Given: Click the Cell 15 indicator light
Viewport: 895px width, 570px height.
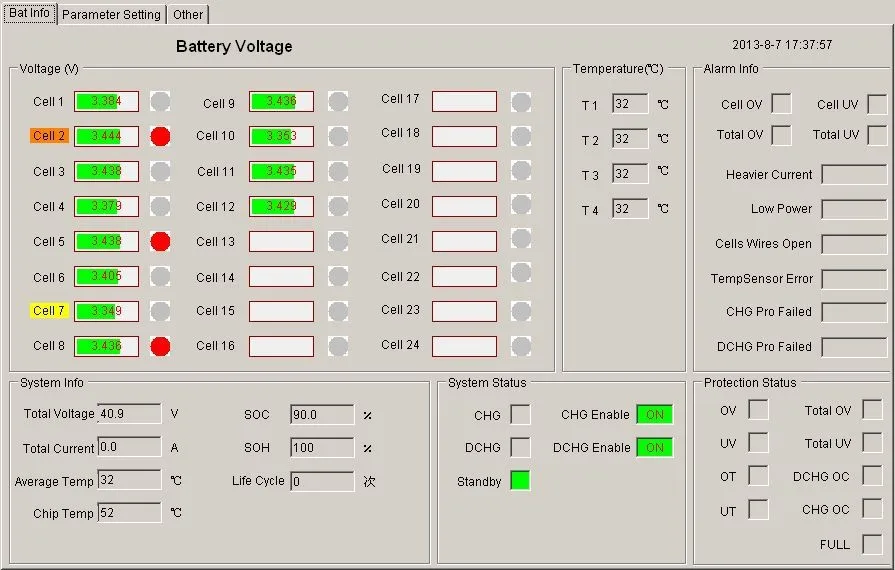Looking at the screenshot, I should click(338, 311).
